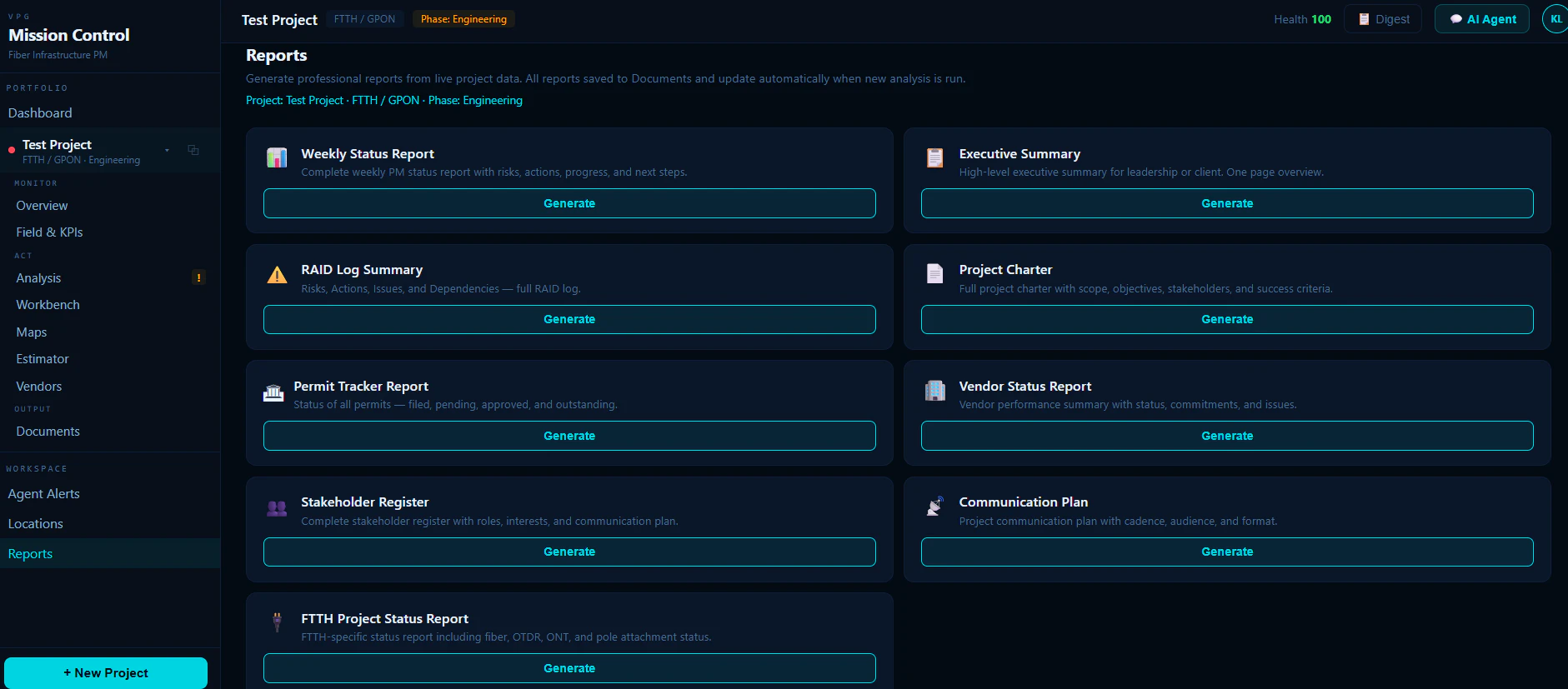
Task: Open the KL user avatar
Action: pyautogui.click(x=1555, y=19)
